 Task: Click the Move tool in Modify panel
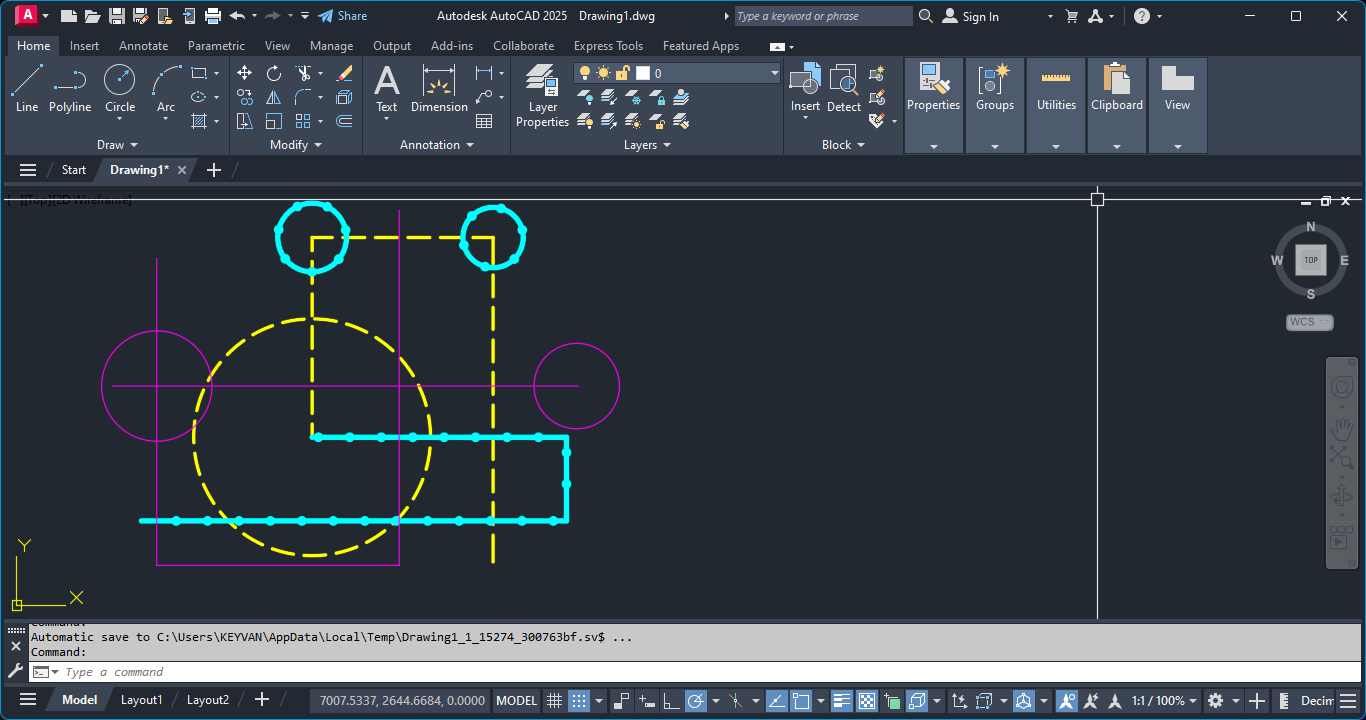[245, 73]
